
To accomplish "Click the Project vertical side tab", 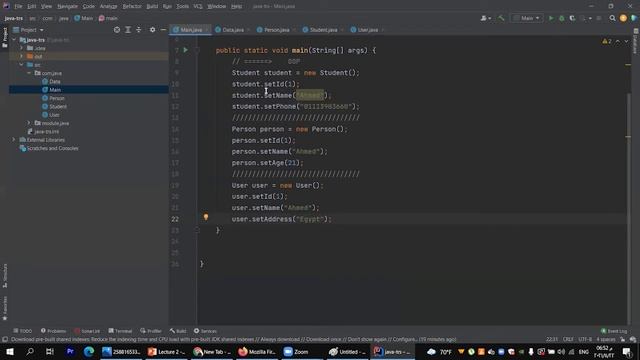I will 4,38.
